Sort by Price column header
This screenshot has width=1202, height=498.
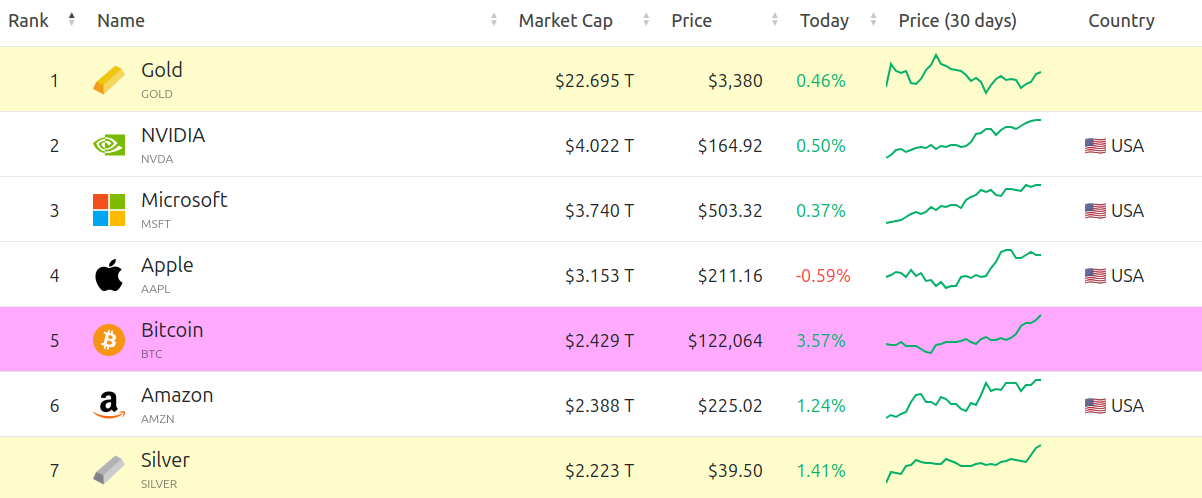coord(692,21)
